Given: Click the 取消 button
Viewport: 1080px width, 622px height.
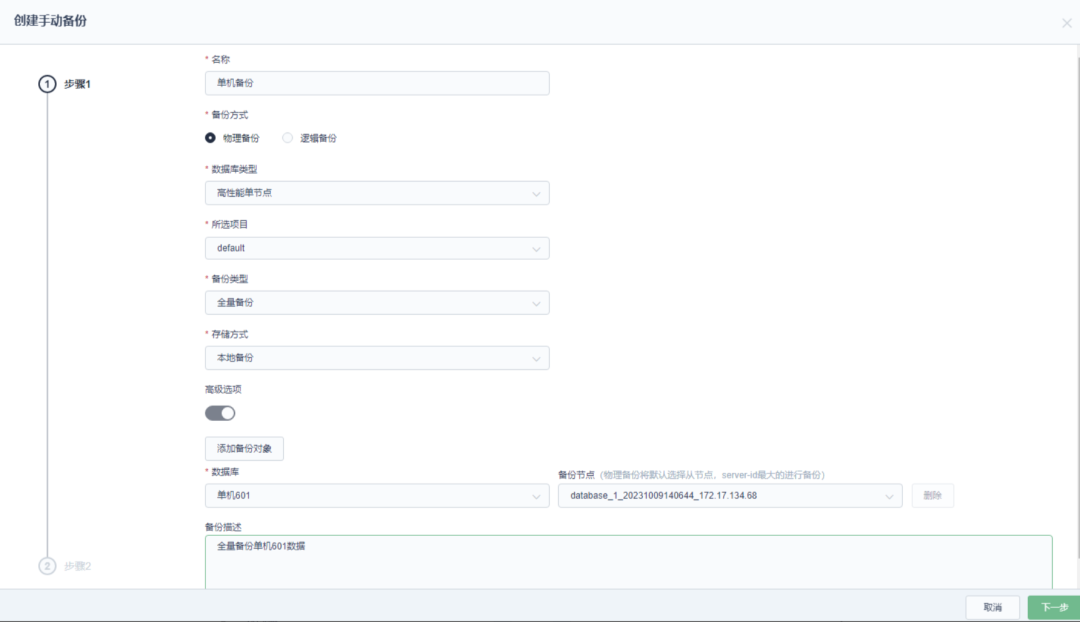Looking at the screenshot, I should 993,608.
